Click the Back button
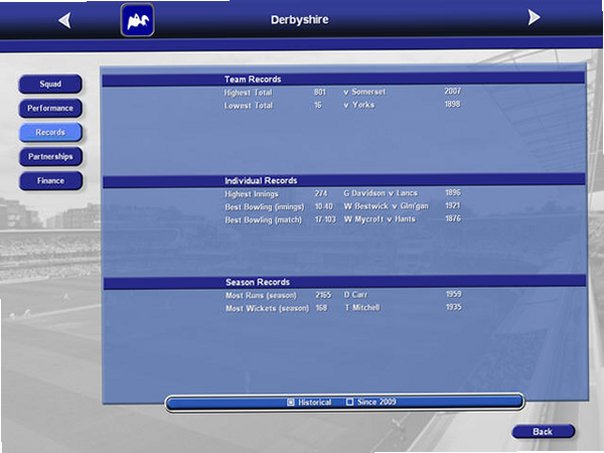The height and width of the screenshot is (453, 604). pos(543,432)
